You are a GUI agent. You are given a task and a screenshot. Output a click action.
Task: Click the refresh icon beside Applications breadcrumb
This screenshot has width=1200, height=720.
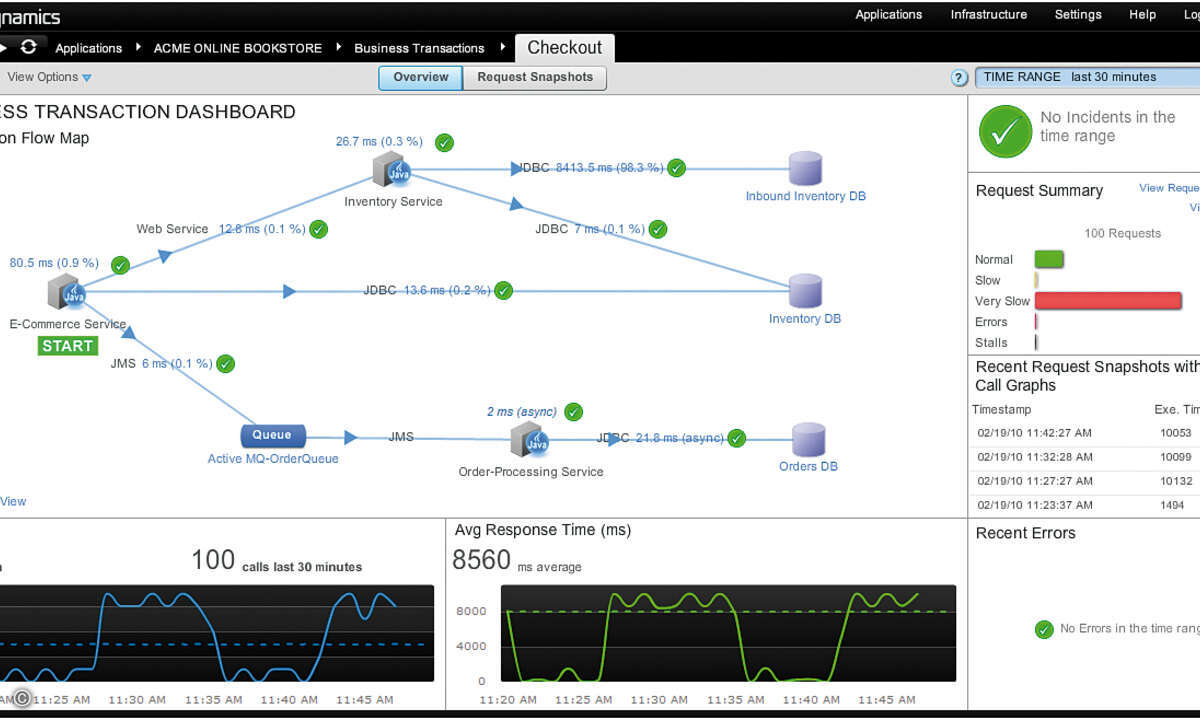tap(28, 47)
